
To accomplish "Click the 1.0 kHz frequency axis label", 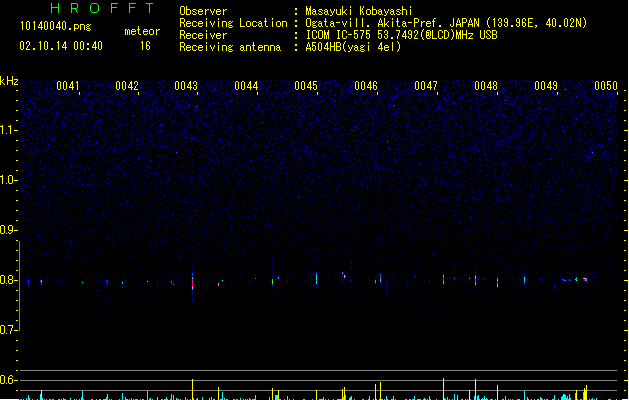I will point(8,180).
